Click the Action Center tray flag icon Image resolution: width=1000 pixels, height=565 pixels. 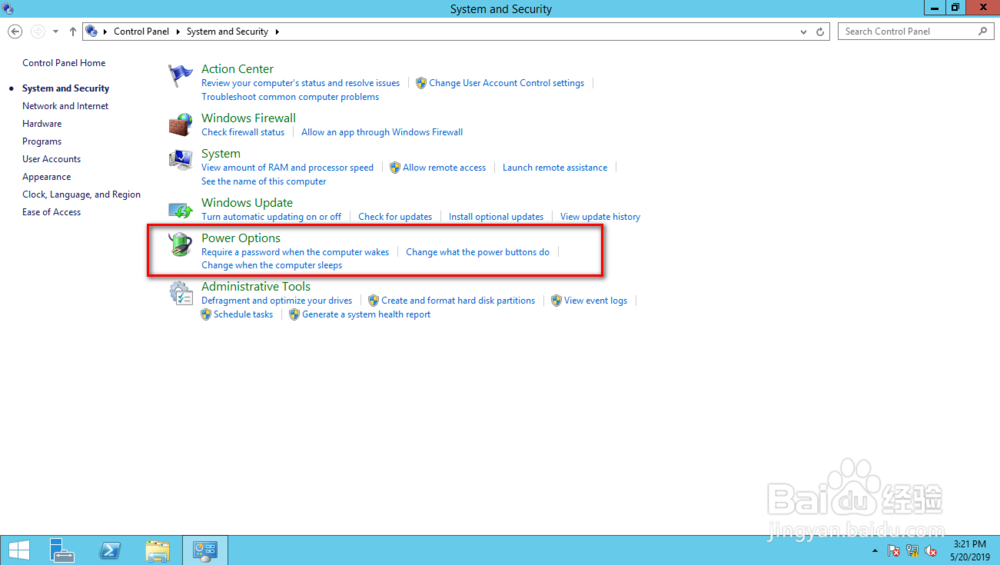pyautogui.click(x=893, y=551)
